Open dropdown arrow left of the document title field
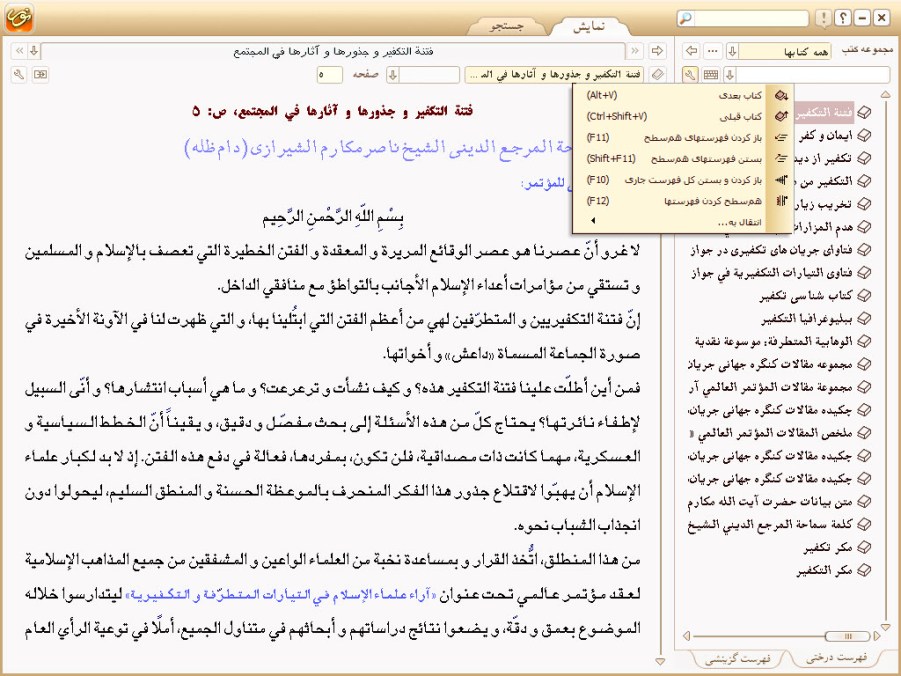This screenshot has width=901, height=676. point(34,51)
